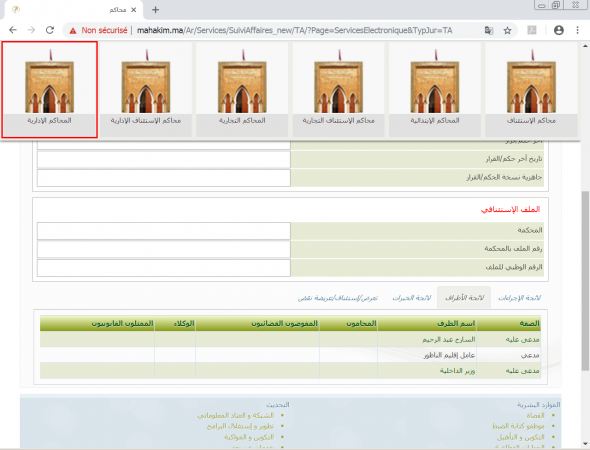Image resolution: width=590 pixels, height=450 pixels.
Task: Select the عامل إقليم الناظور party name
Action: [449, 355]
